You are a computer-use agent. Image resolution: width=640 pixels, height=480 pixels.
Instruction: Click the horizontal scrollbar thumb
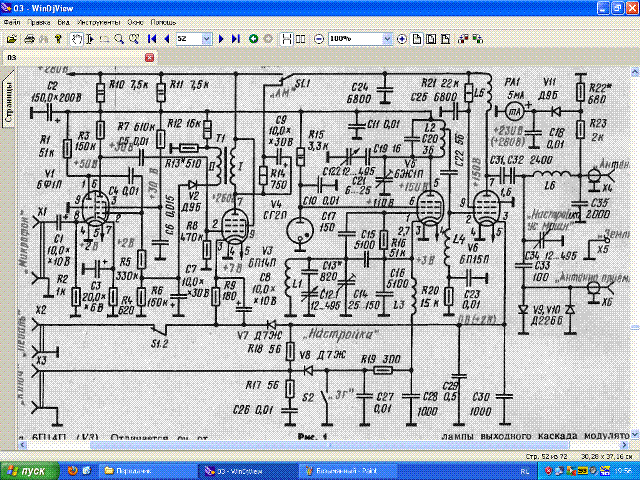point(329,444)
